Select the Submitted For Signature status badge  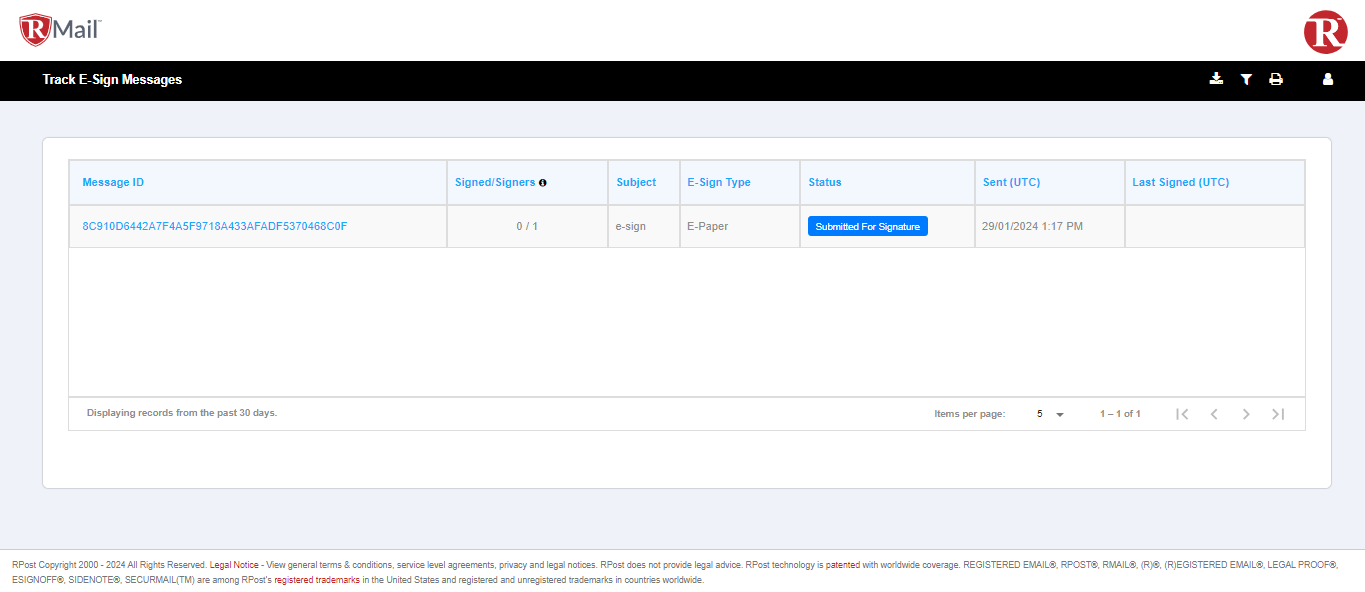[x=866, y=226]
